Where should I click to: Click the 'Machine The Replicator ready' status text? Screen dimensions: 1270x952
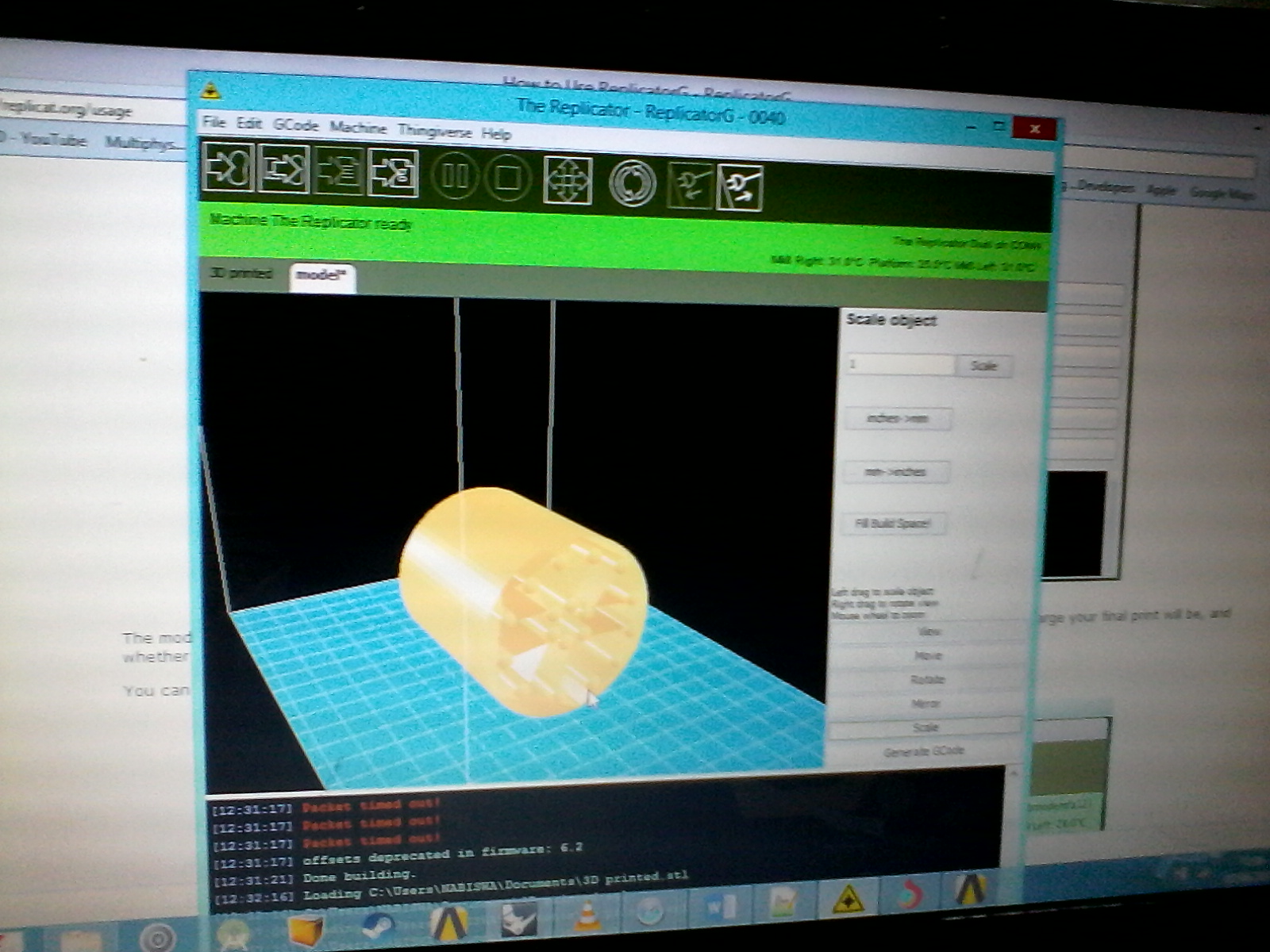point(310,221)
